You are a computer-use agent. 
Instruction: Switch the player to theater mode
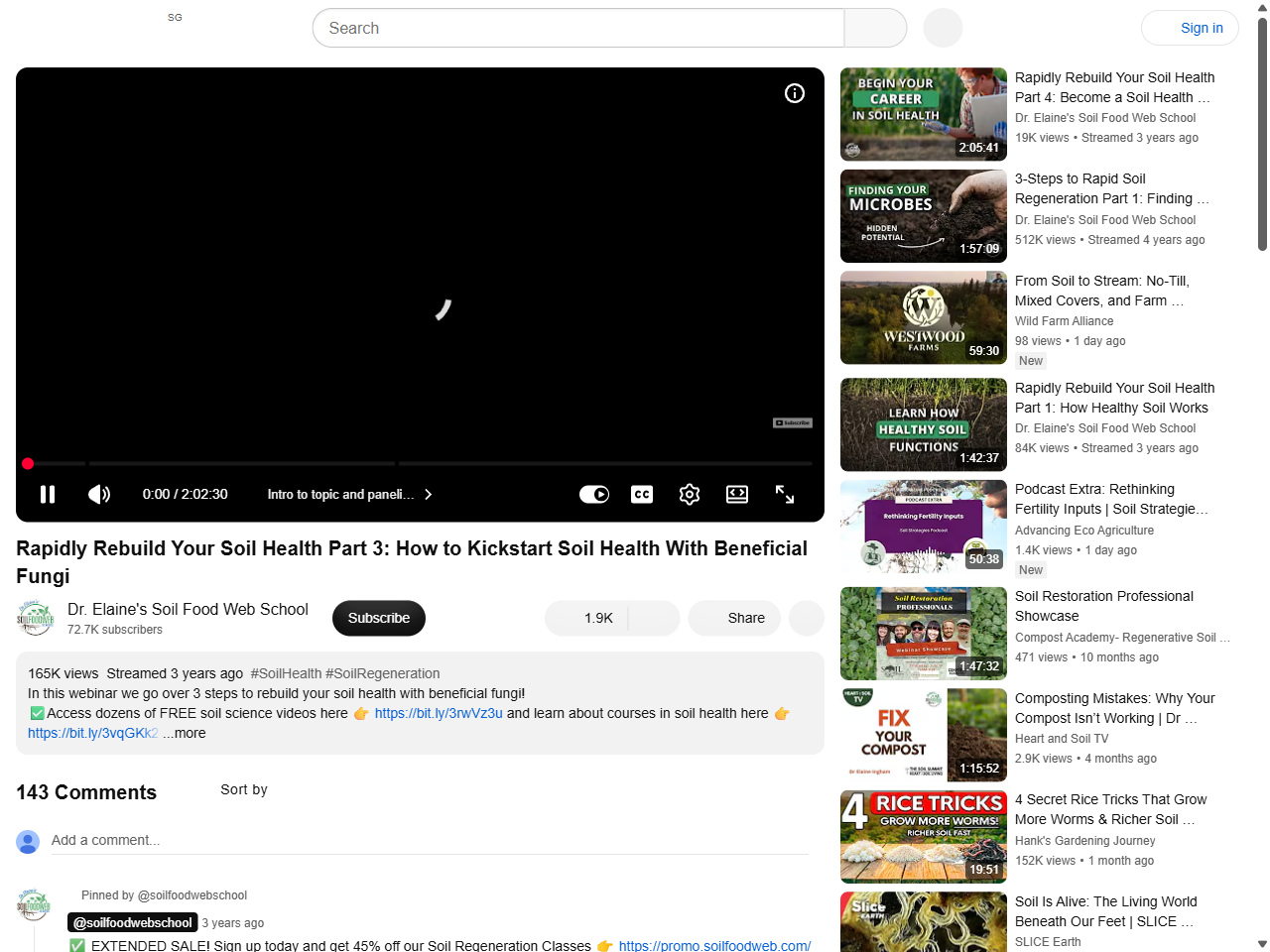click(737, 494)
